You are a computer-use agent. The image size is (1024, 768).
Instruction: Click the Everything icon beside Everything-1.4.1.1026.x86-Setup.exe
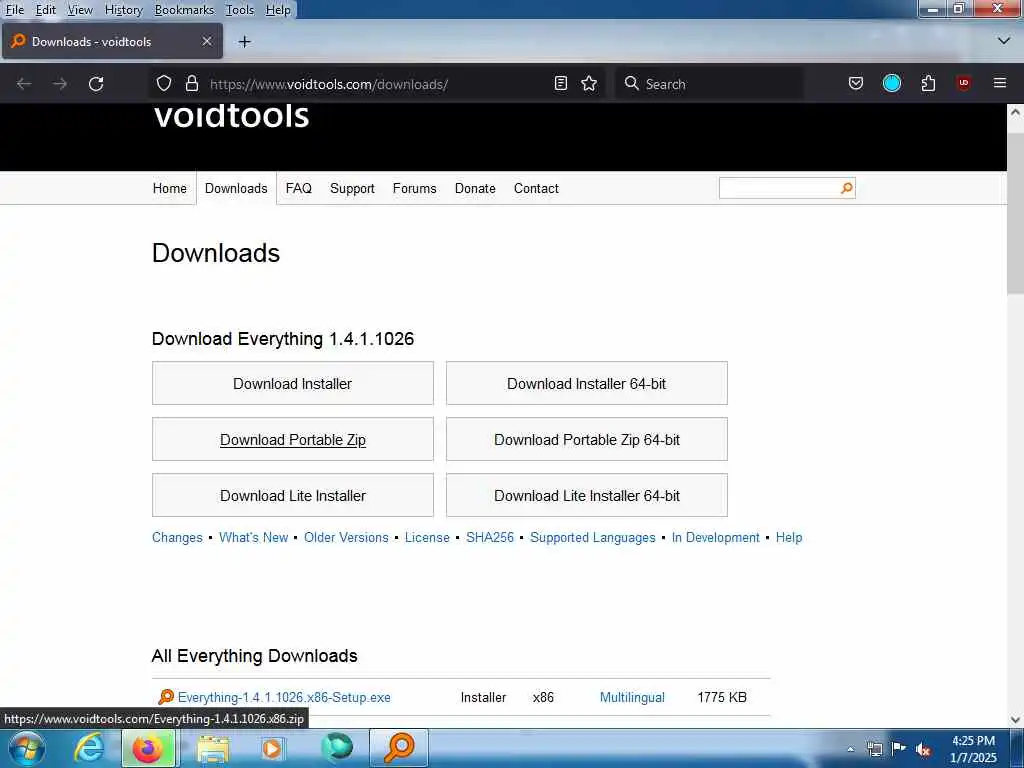point(166,697)
